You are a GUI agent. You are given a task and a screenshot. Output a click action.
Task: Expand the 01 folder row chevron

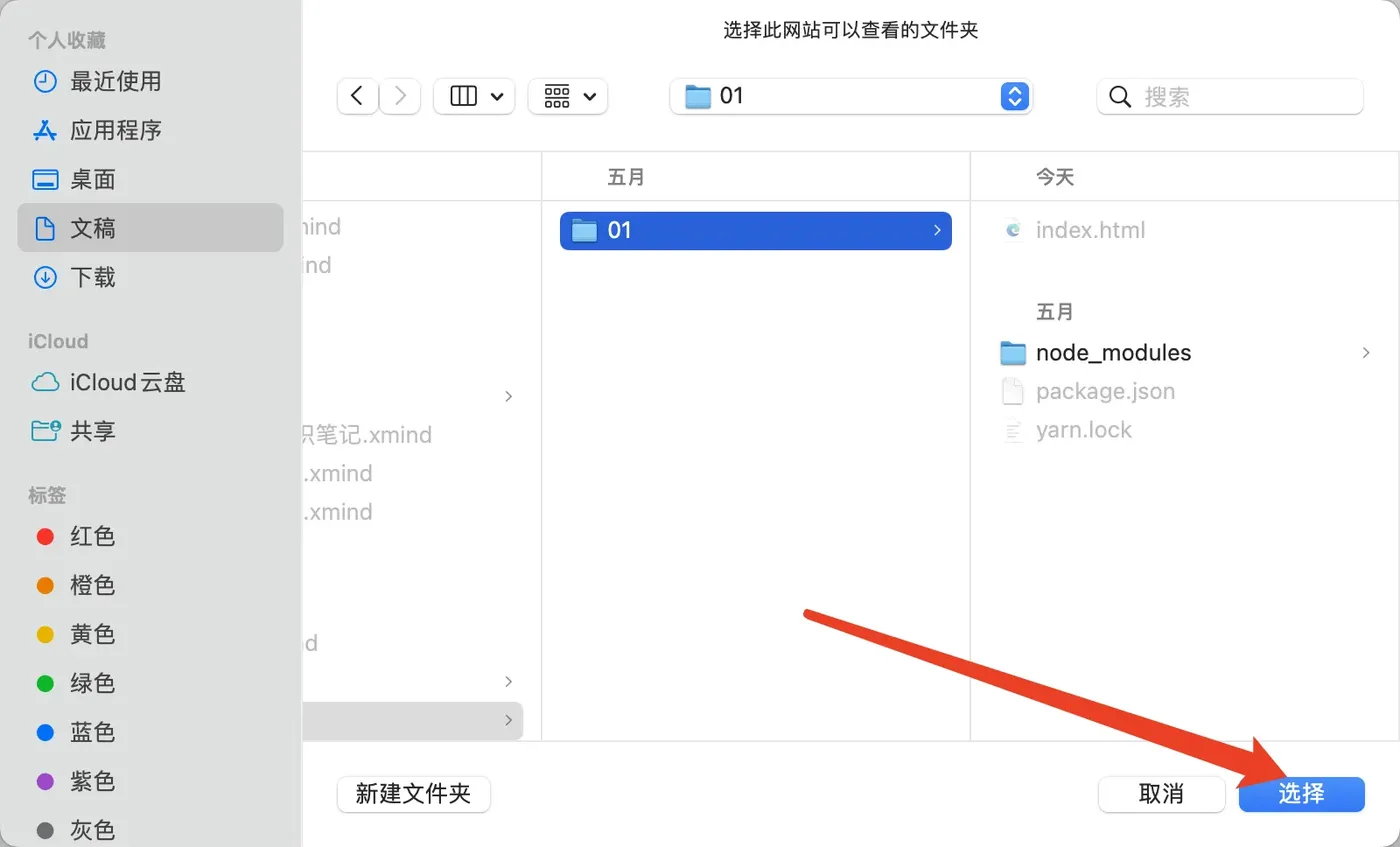(x=937, y=230)
